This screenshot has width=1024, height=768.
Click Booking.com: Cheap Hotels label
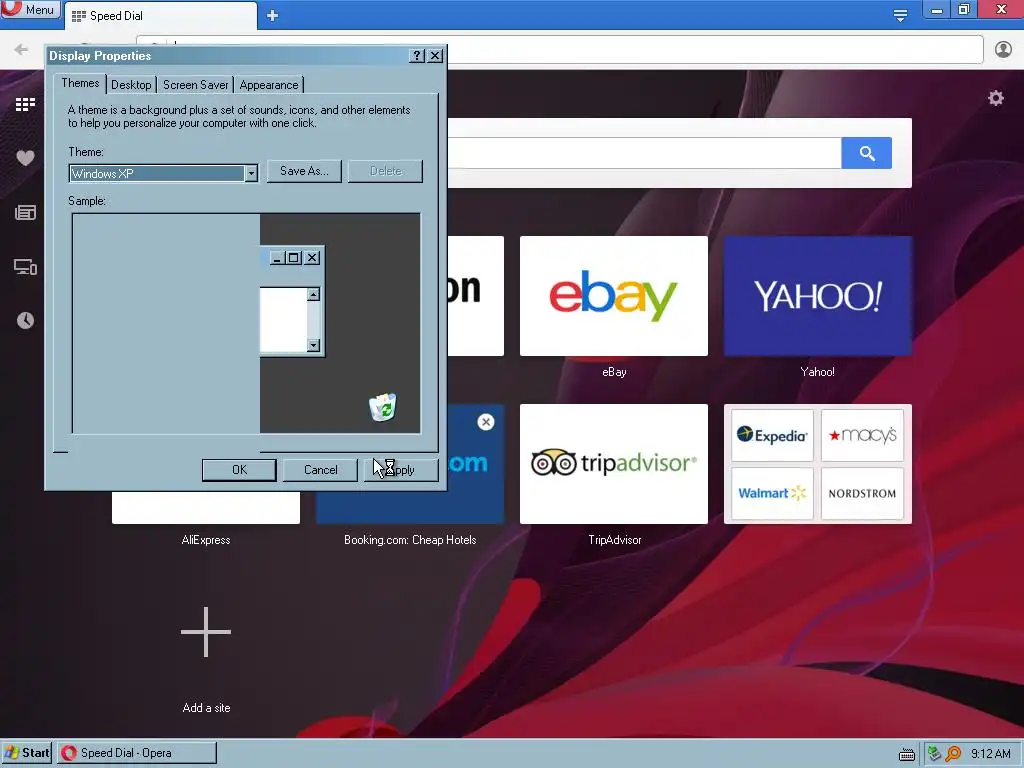tap(410, 540)
